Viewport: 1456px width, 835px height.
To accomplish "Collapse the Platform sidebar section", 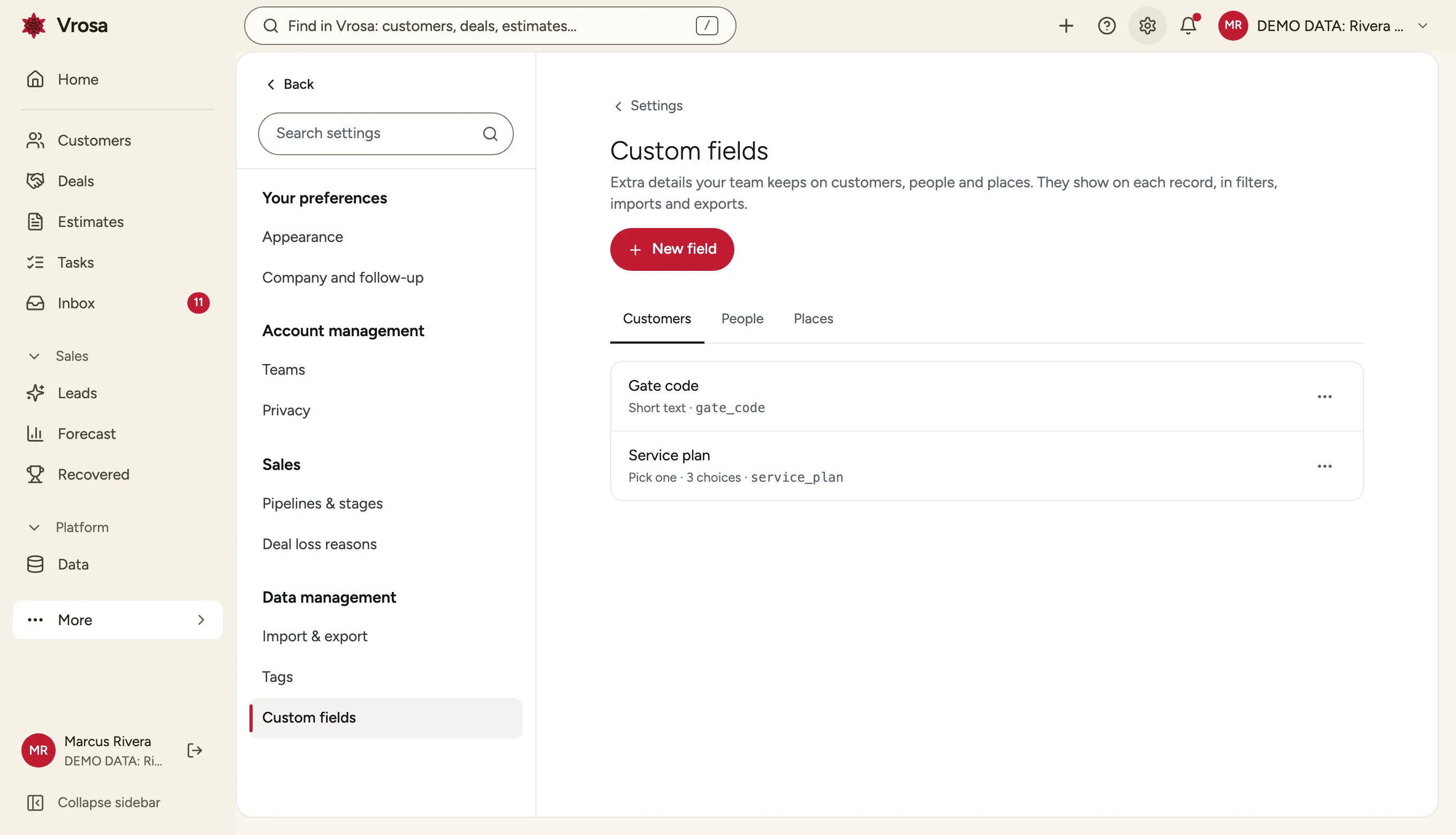I will [68, 528].
